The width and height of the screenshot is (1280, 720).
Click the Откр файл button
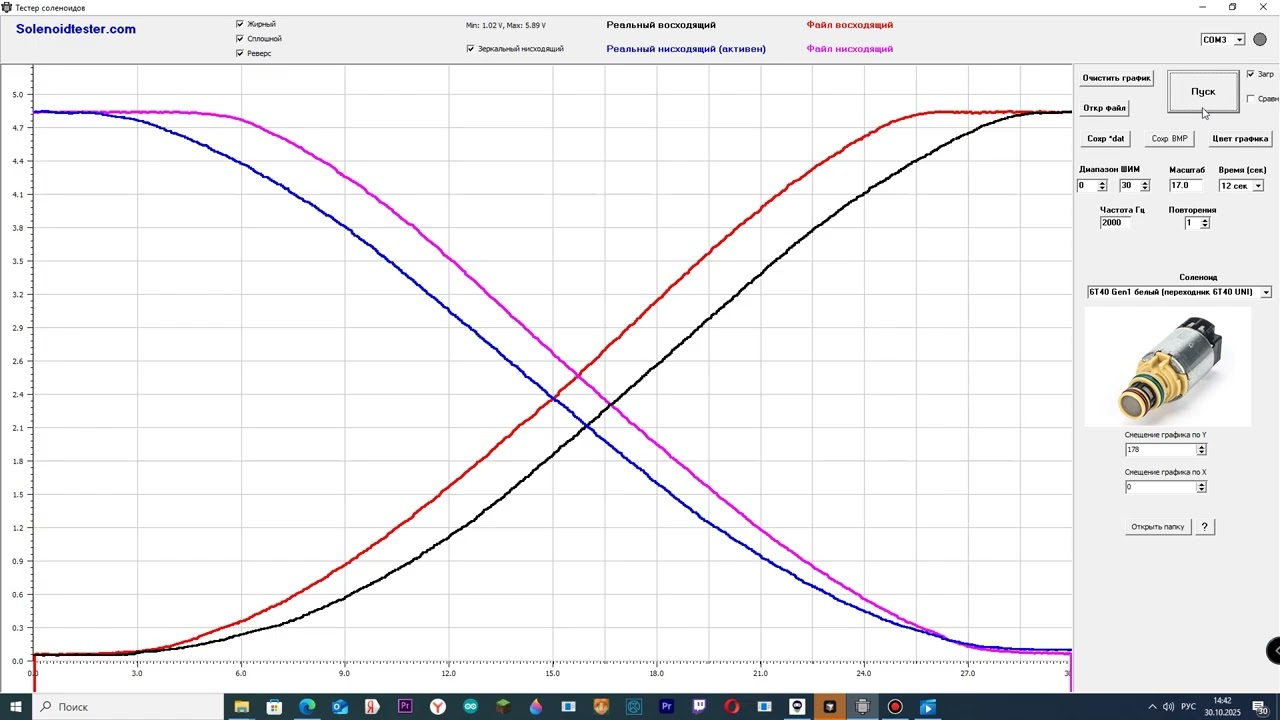(1105, 108)
